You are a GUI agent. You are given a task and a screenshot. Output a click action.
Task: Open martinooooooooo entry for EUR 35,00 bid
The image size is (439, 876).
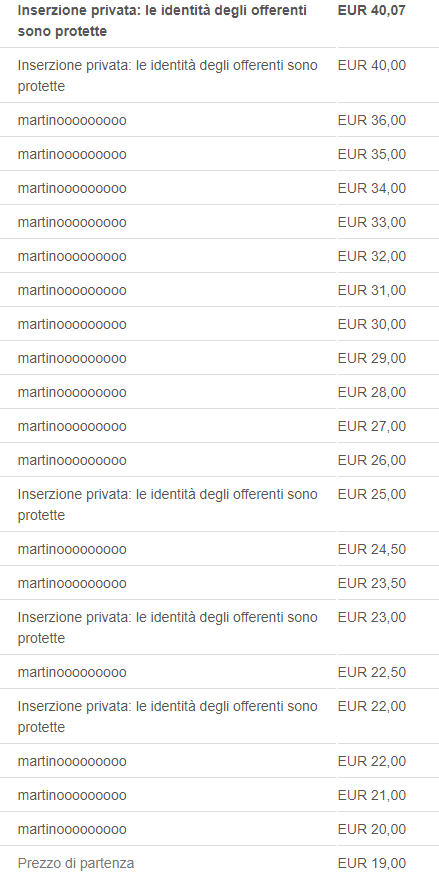pos(71,154)
